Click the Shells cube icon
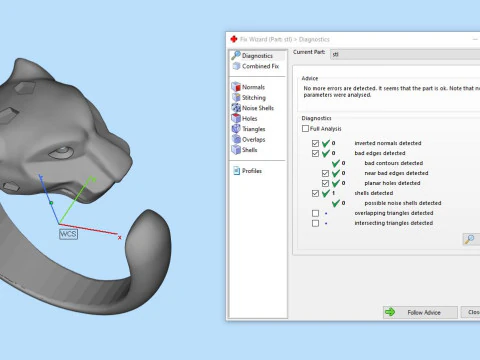 236,150
